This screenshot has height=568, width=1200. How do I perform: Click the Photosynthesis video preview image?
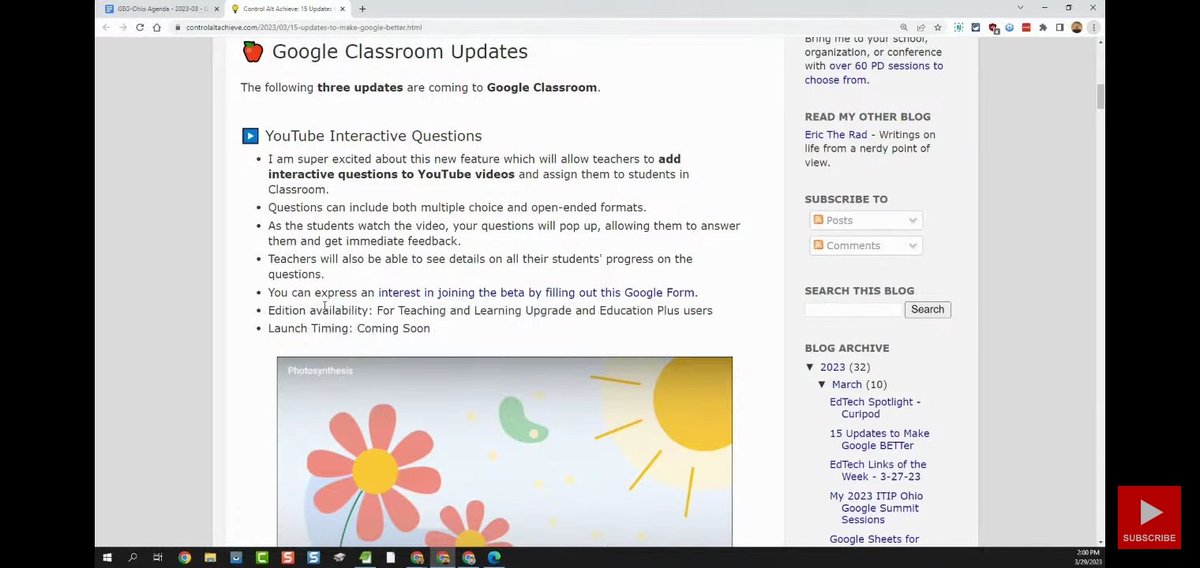(504, 452)
